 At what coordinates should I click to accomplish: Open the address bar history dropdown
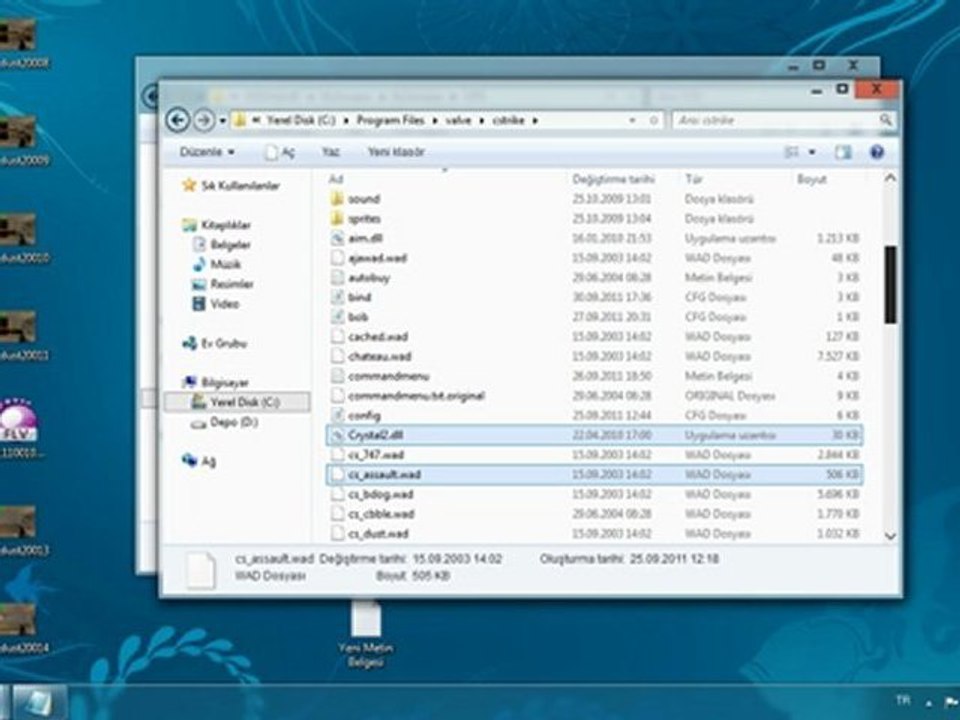[632, 121]
